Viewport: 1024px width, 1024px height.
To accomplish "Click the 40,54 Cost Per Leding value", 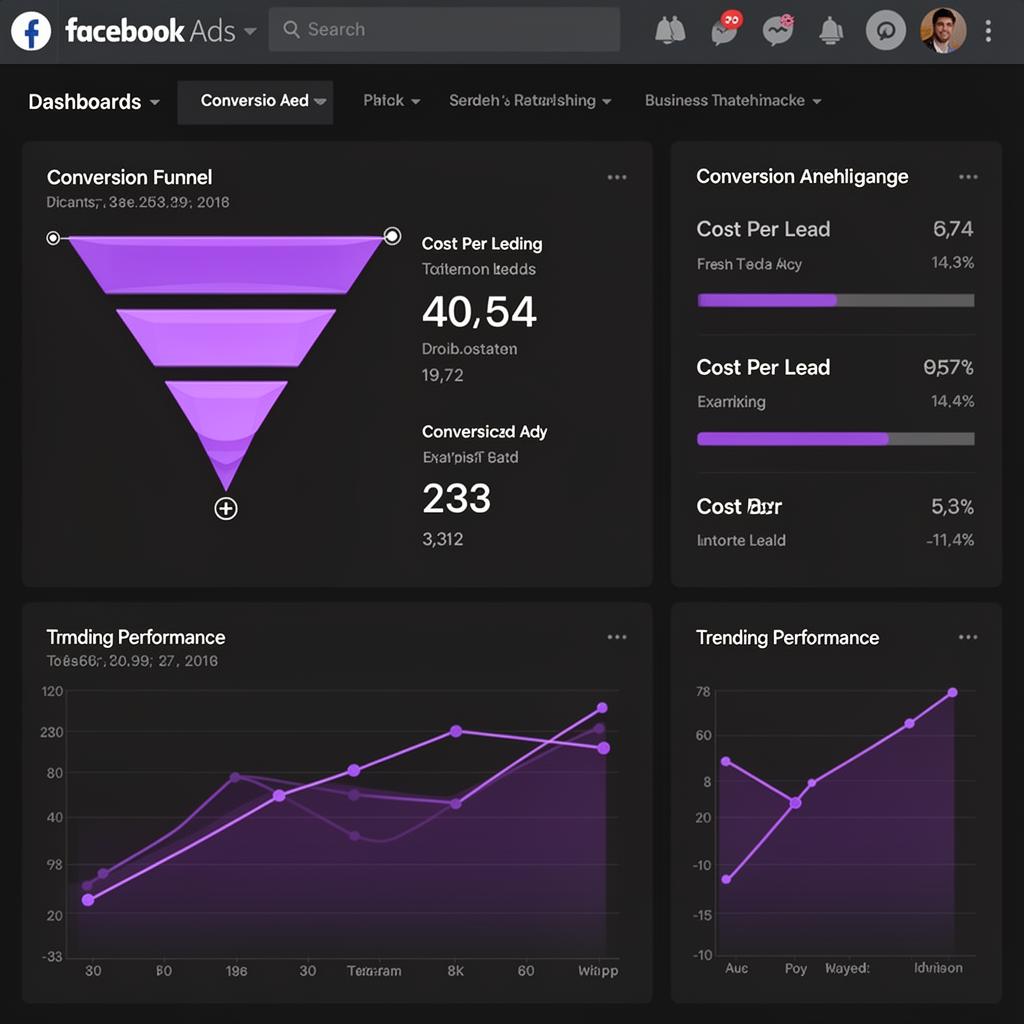I will pos(479,312).
